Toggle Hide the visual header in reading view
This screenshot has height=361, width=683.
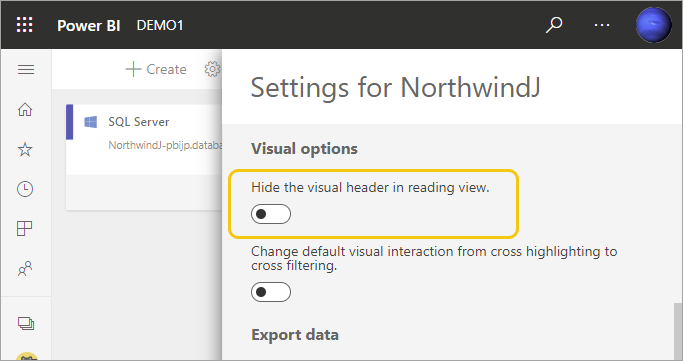[x=270, y=214]
